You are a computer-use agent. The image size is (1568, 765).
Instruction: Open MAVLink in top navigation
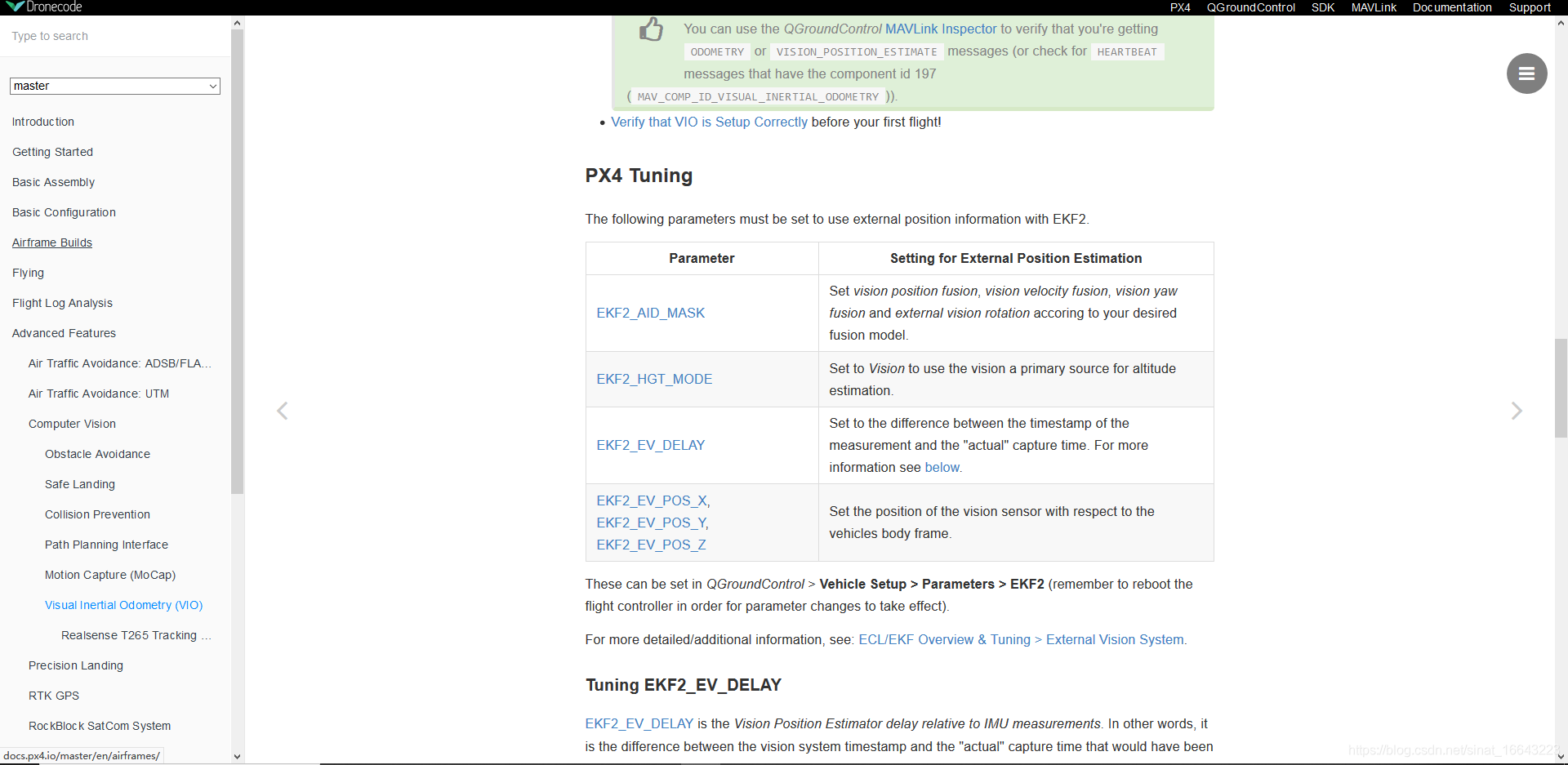[1374, 7]
